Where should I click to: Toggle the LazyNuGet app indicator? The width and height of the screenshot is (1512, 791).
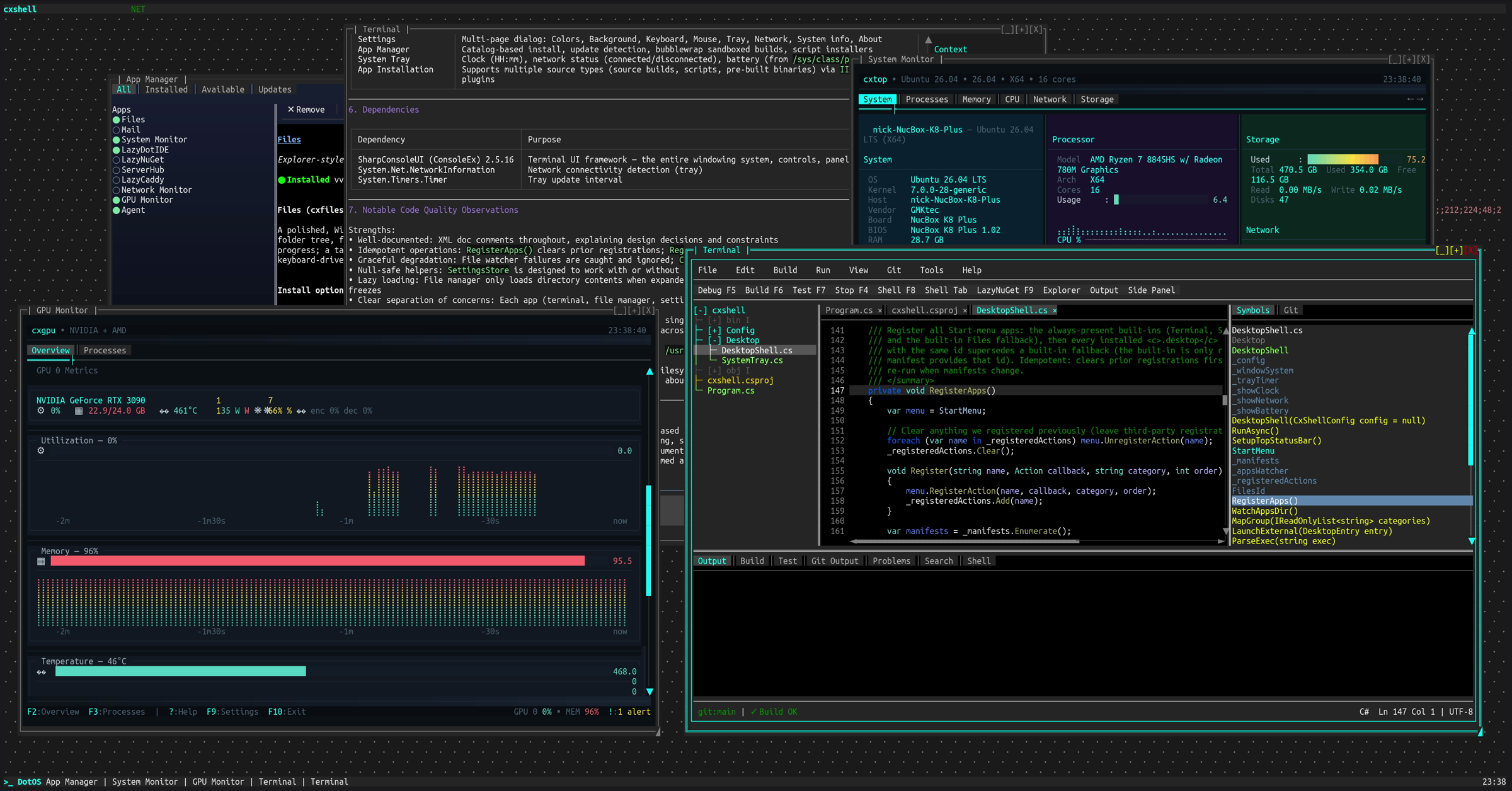[117, 160]
